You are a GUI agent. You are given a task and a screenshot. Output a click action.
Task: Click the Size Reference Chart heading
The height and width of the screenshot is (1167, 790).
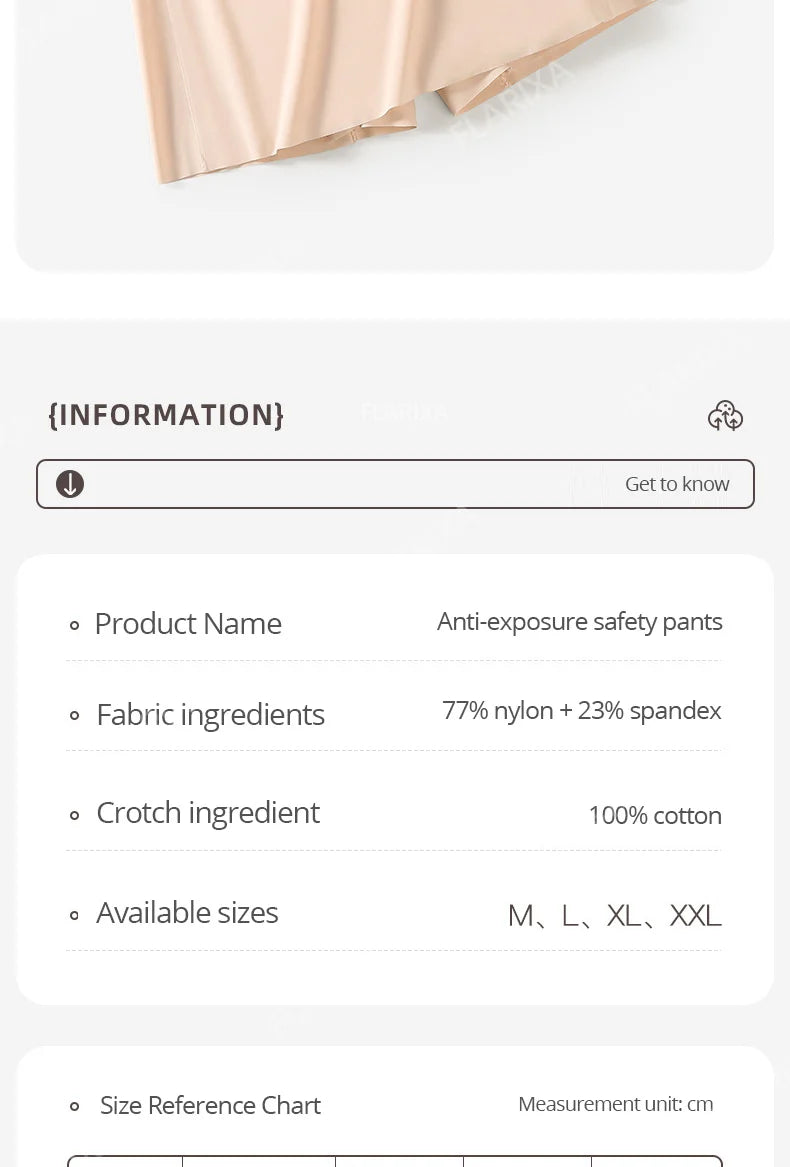[x=211, y=1105]
